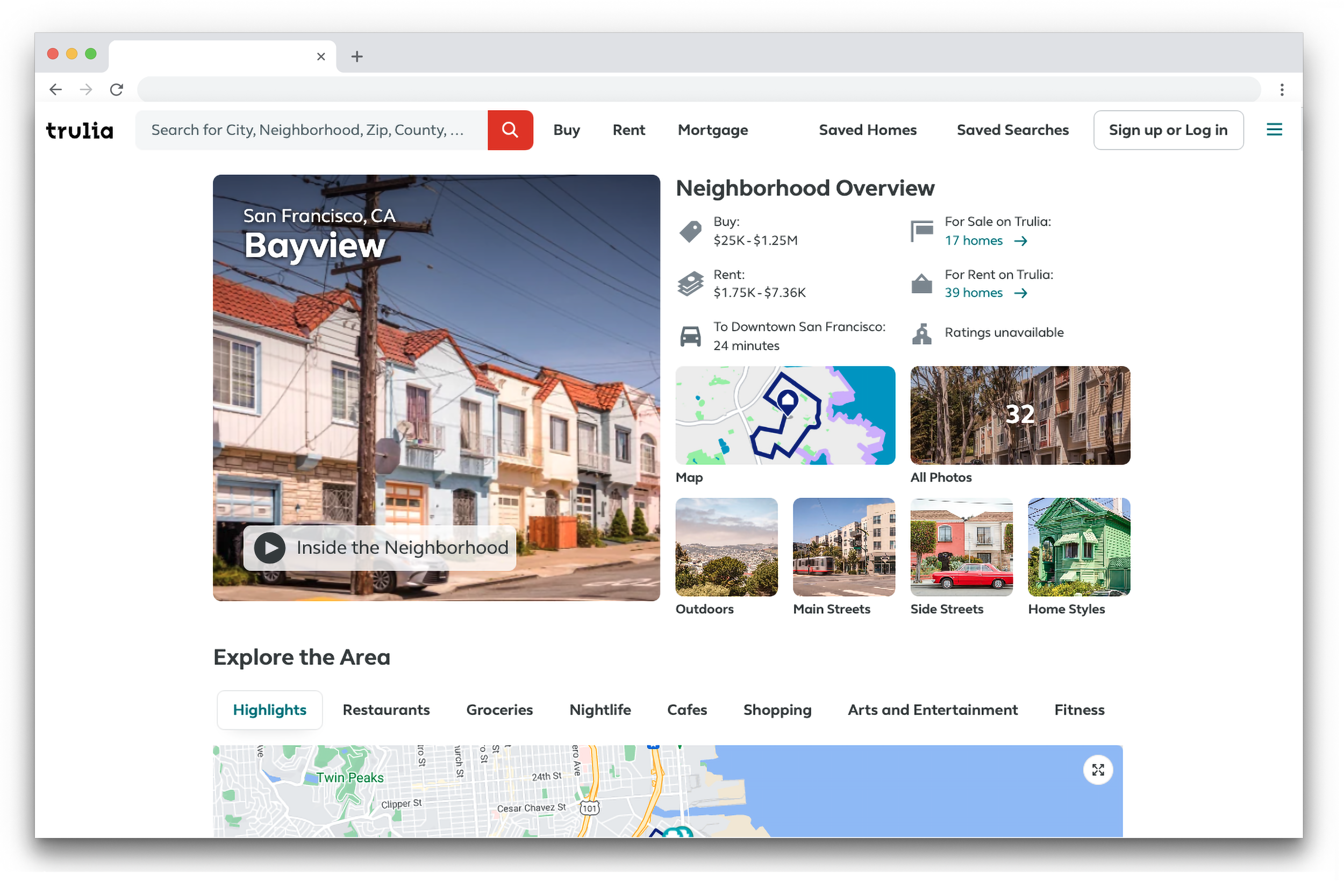Open the 39 homes for rent link
This screenshot has height=896, width=1344.
(973, 292)
